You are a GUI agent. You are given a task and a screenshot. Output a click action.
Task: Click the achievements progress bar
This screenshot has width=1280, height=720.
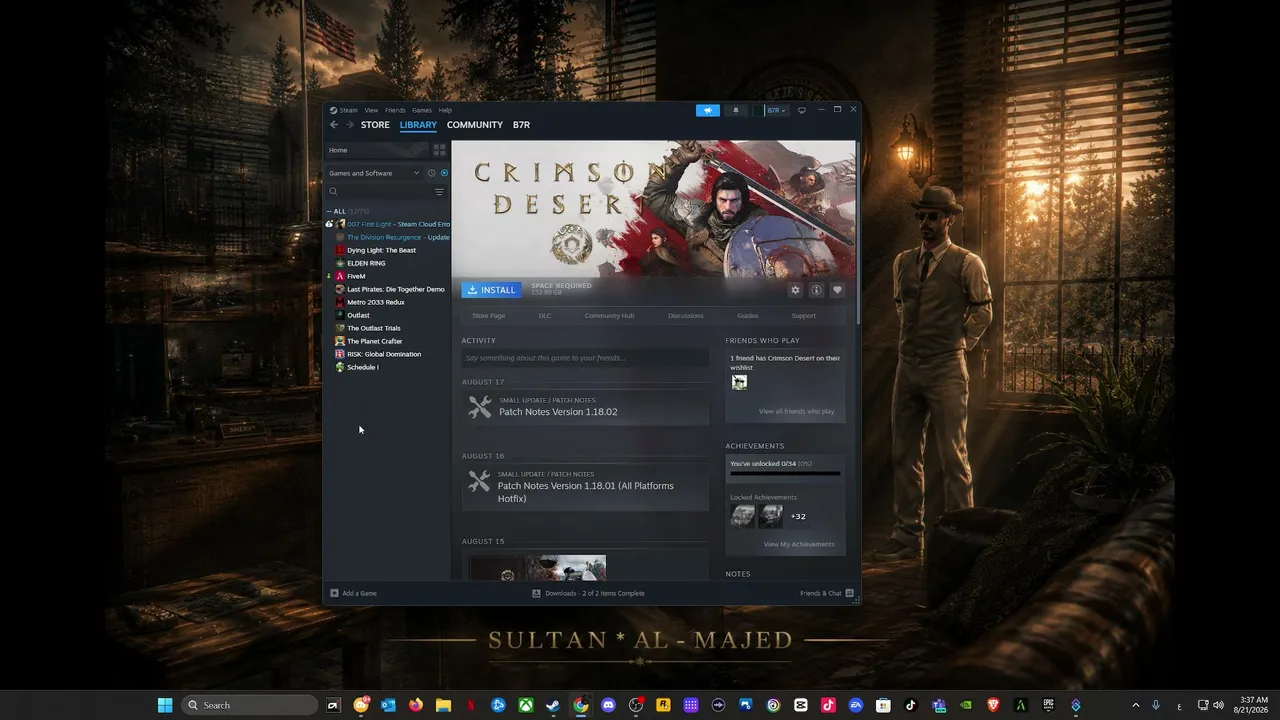785,474
